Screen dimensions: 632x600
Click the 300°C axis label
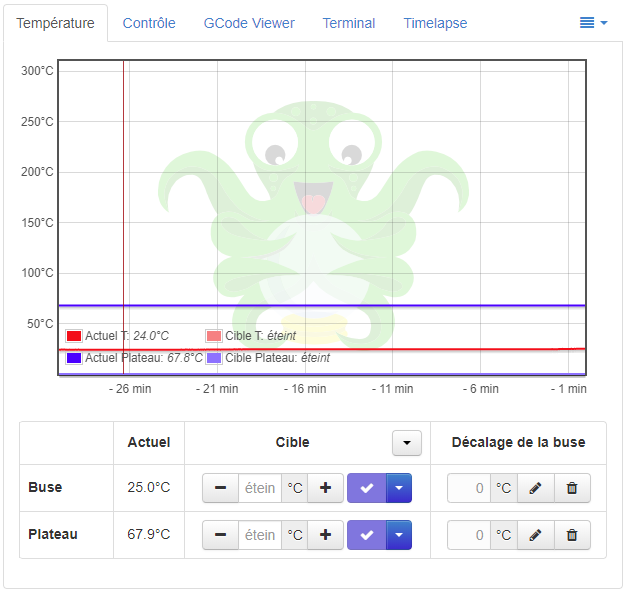pos(37,71)
